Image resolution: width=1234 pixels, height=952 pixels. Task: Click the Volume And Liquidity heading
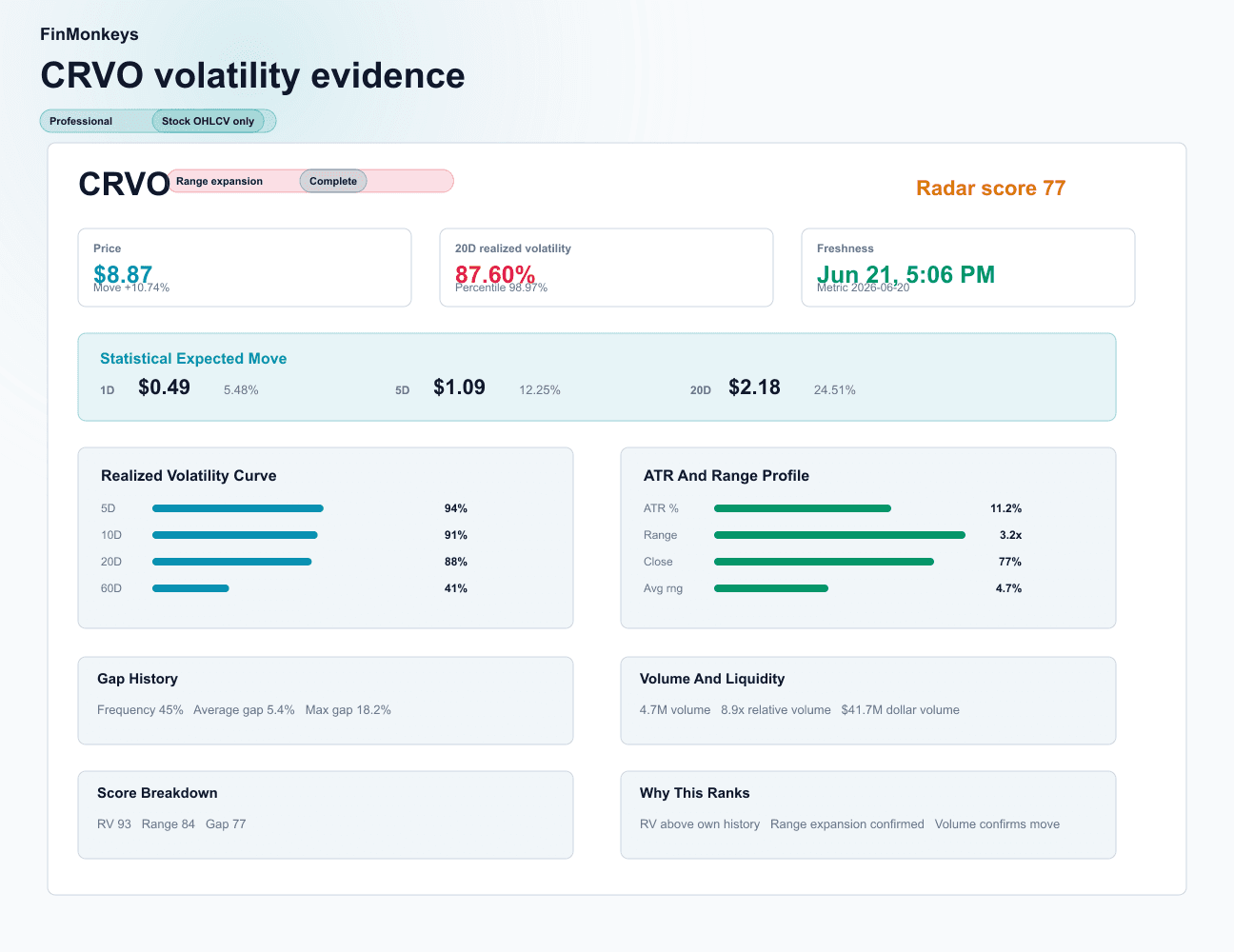click(x=712, y=679)
